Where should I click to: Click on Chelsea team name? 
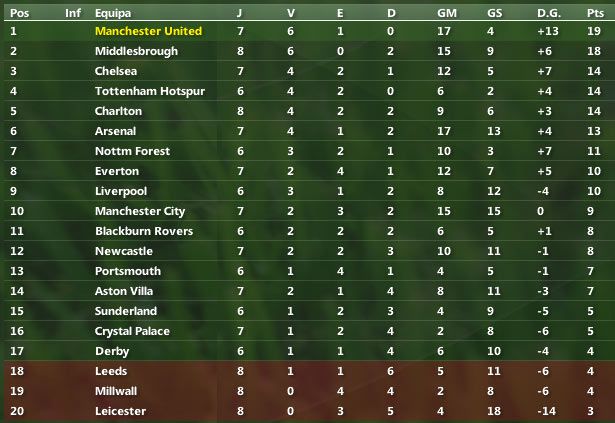pyautogui.click(x=118, y=71)
